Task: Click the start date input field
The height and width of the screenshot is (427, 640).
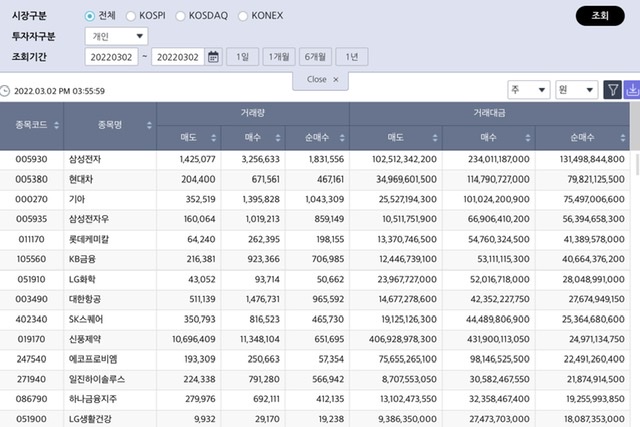Action: point(113,57)
